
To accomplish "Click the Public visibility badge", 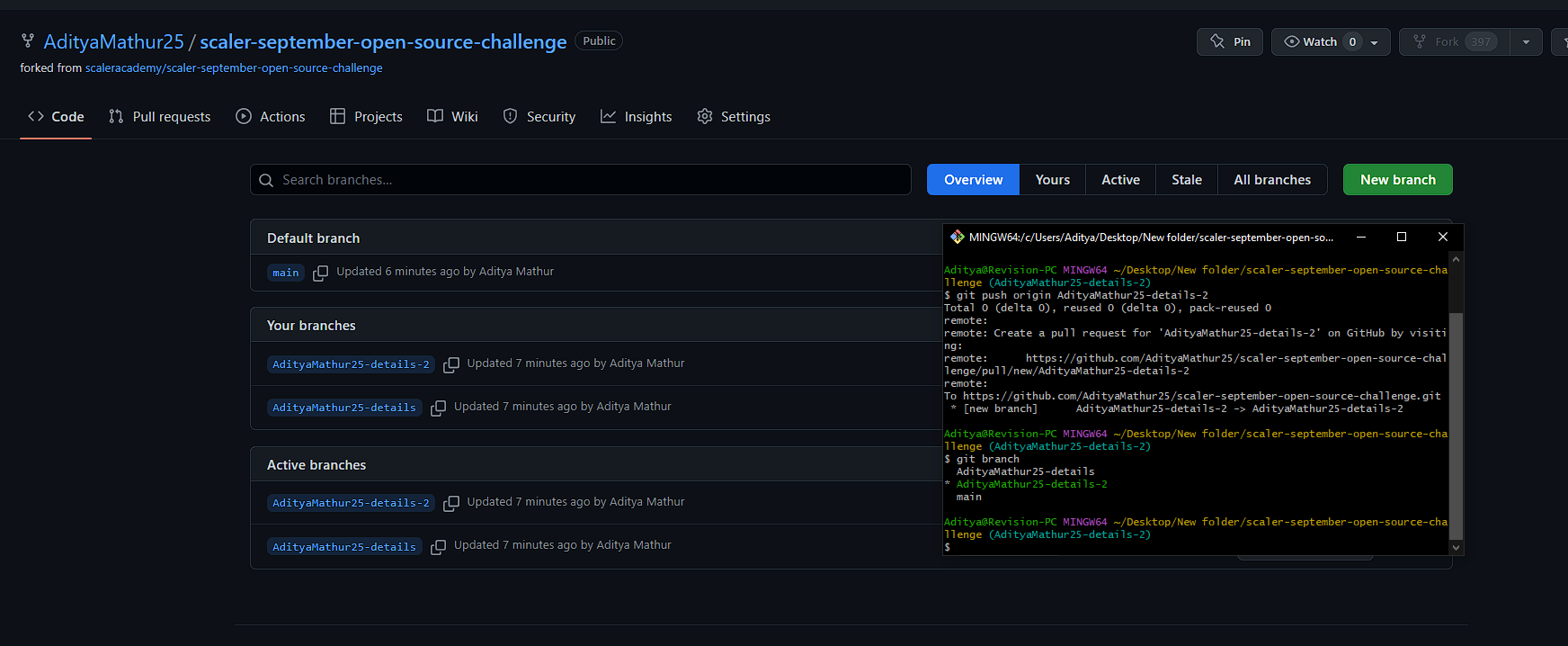I will pyautogui.click(x=599, y=40).
